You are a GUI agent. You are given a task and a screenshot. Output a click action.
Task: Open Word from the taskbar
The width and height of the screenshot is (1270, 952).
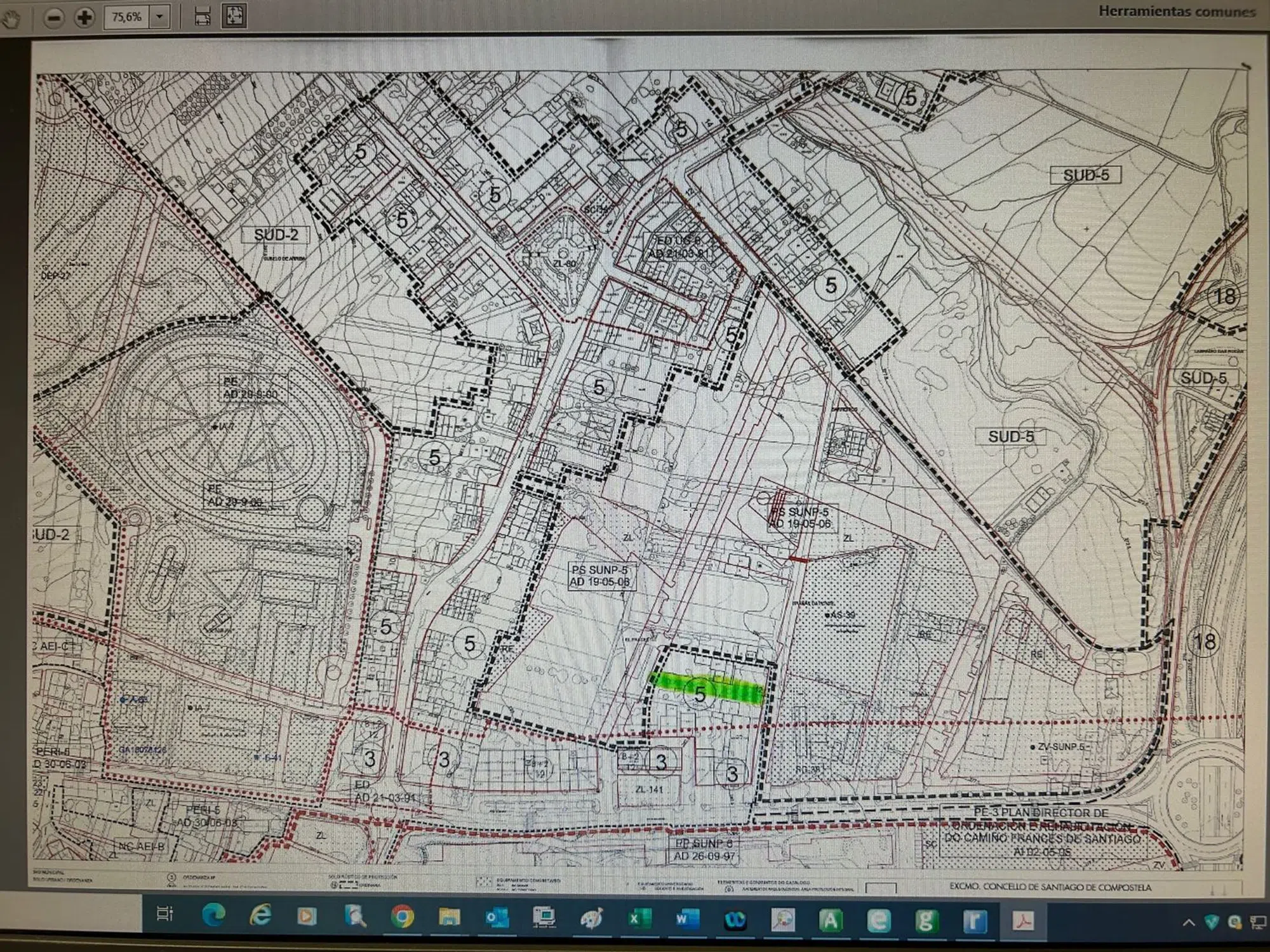(687, 918)
